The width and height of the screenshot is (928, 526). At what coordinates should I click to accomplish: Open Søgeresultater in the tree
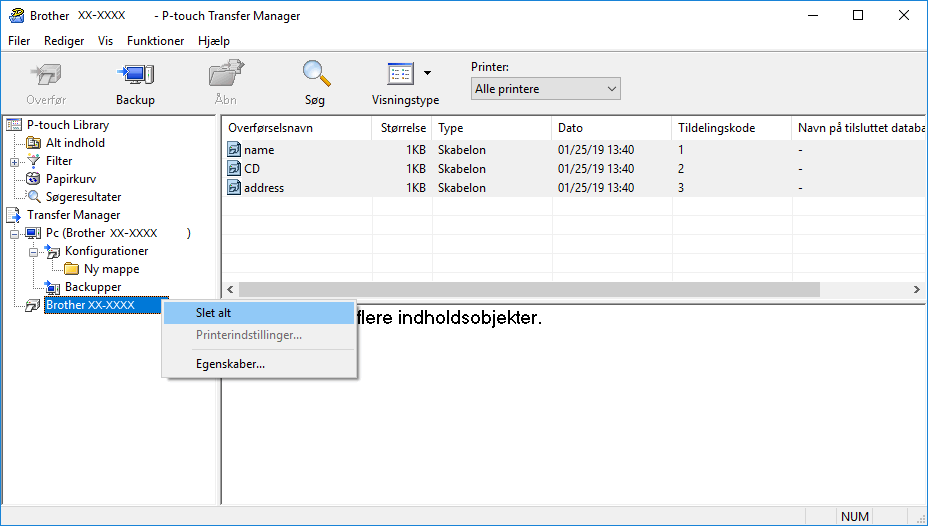[83, 197]
